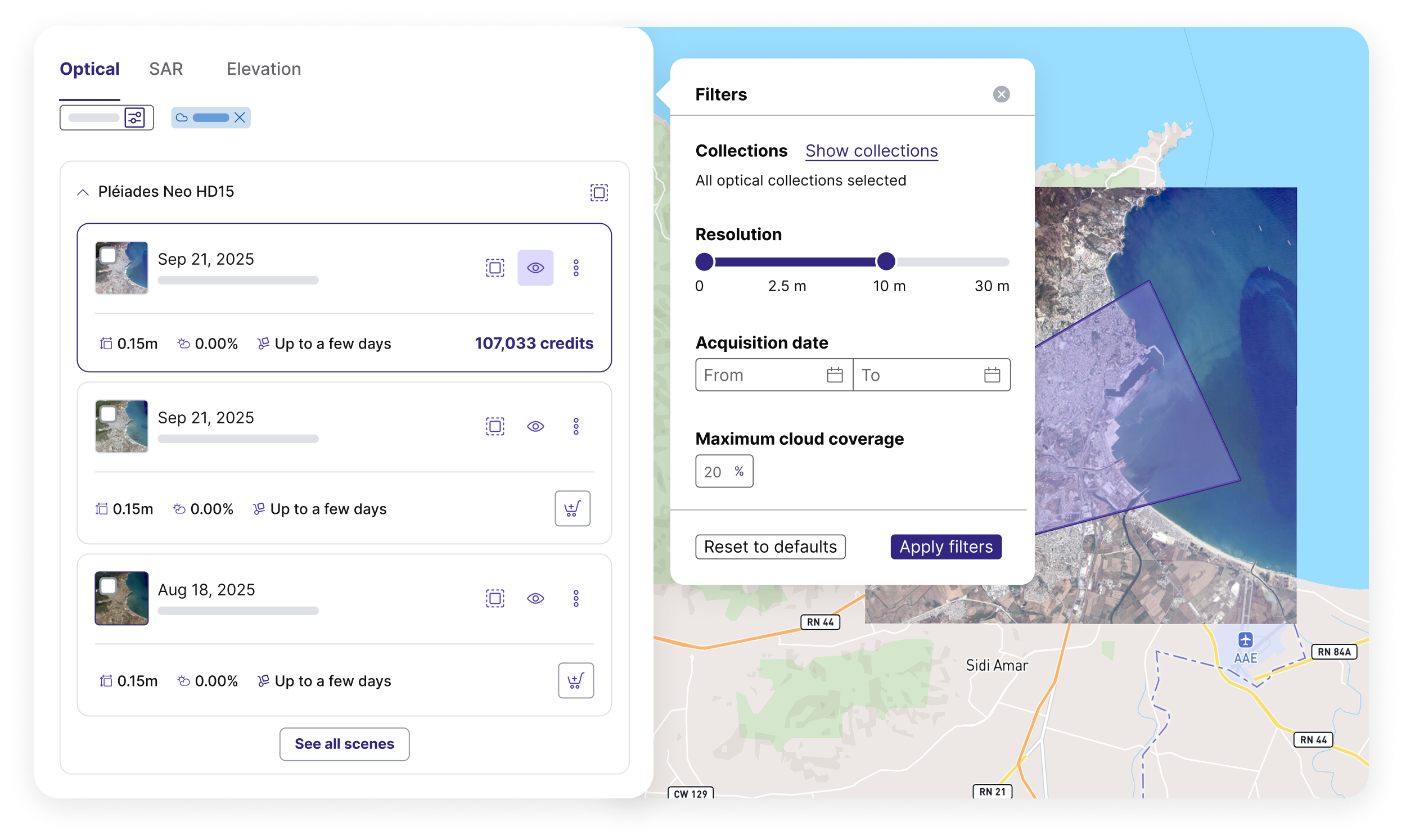
Task: Open calendar picker in To date field
Action: [x=992, y=374]
